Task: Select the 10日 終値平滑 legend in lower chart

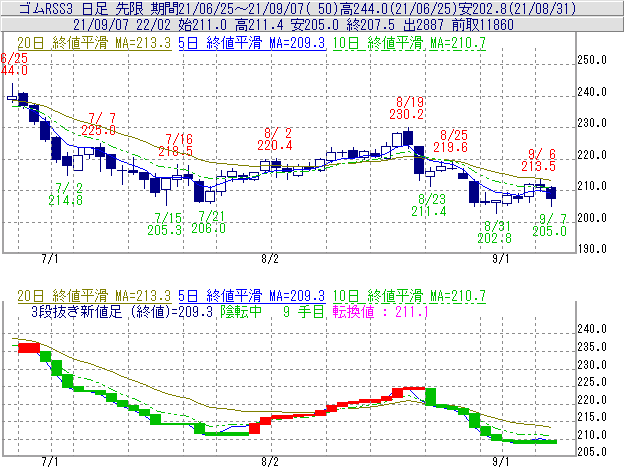Action: point(409,296)
